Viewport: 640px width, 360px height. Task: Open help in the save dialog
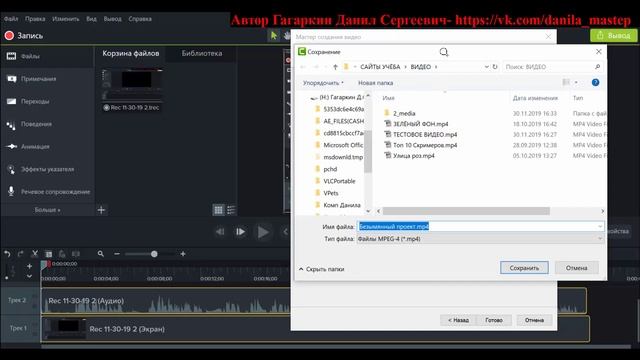pos(596,82)
